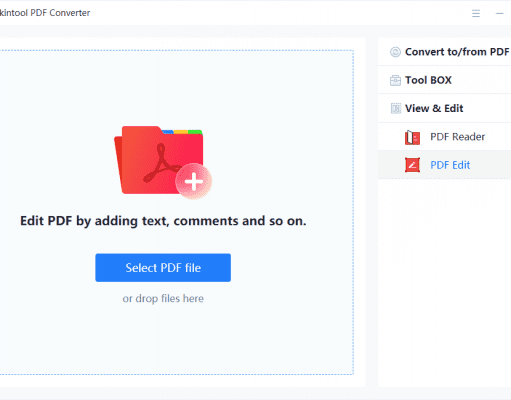Click the Select PDF file button
511x400 pixels.
(x=163, y=268)
